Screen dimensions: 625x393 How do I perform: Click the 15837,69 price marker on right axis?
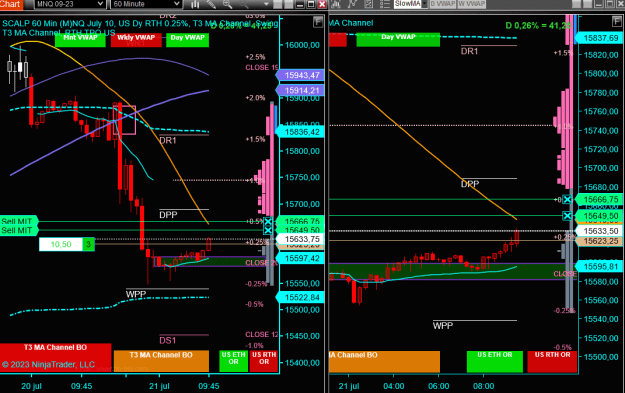point(600,38)
